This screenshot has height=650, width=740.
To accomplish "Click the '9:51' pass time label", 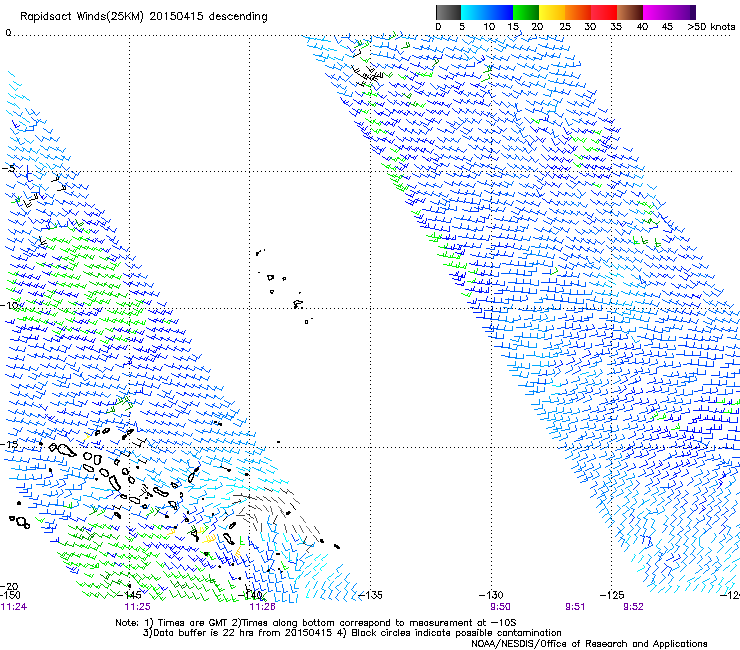I will click(x=575, y=607).
